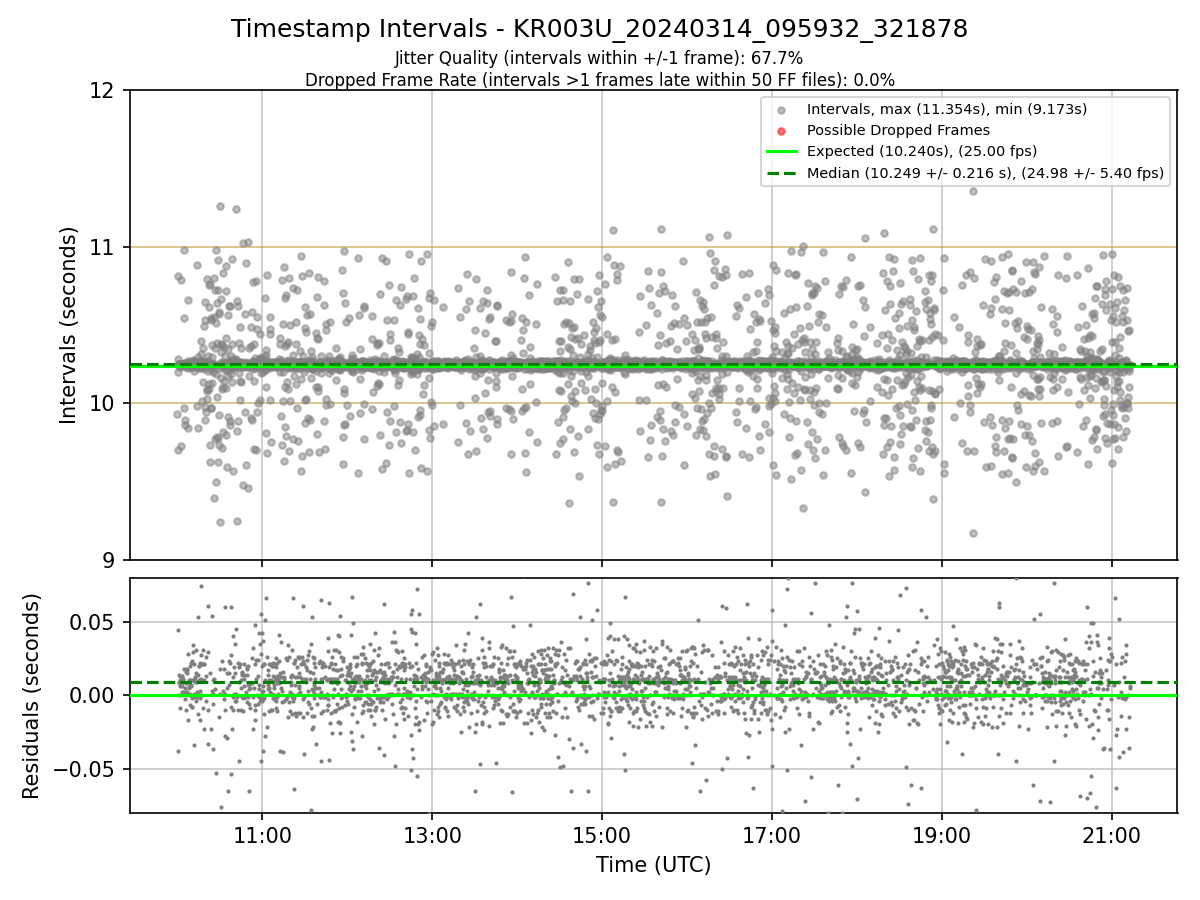The width and height of the screenshot is (1200, 900).
Task: Click the legend entry 'Intervals, max (11.354s), min (9.173s)'
Action: (946, 109)
